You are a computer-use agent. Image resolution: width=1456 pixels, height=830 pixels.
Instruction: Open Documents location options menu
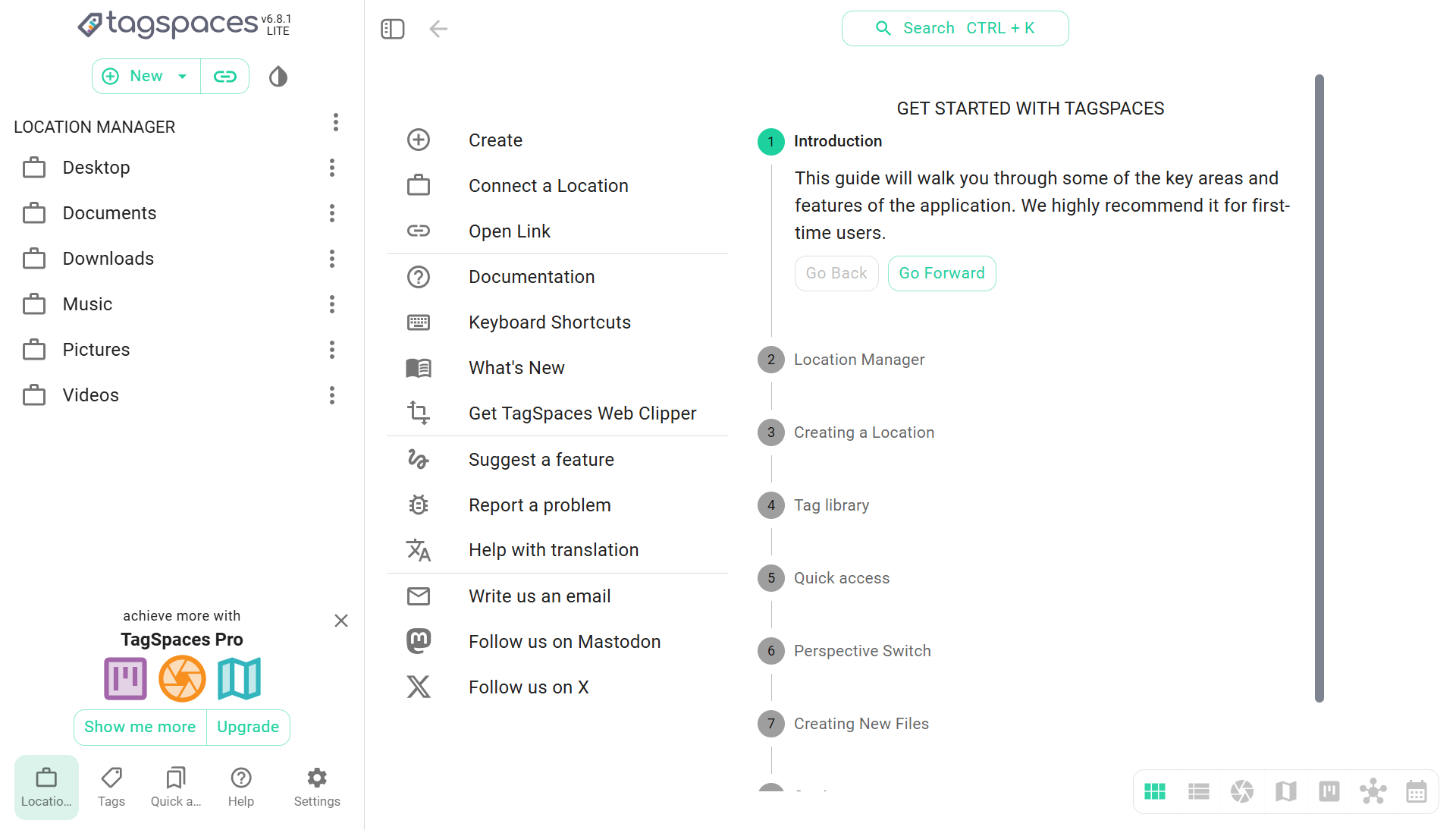click(332, 213)
